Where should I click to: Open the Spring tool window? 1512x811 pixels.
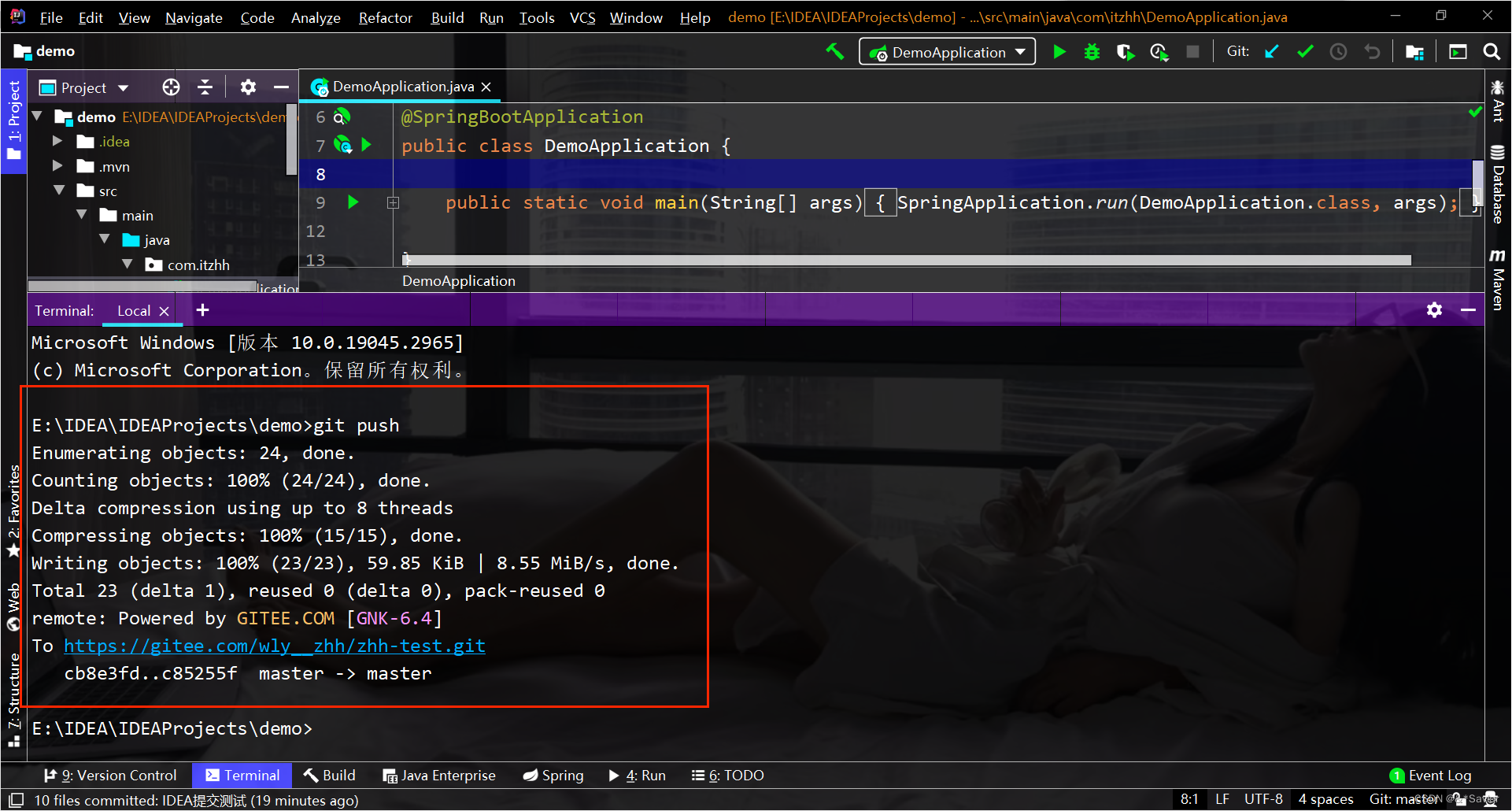point(553,776)
